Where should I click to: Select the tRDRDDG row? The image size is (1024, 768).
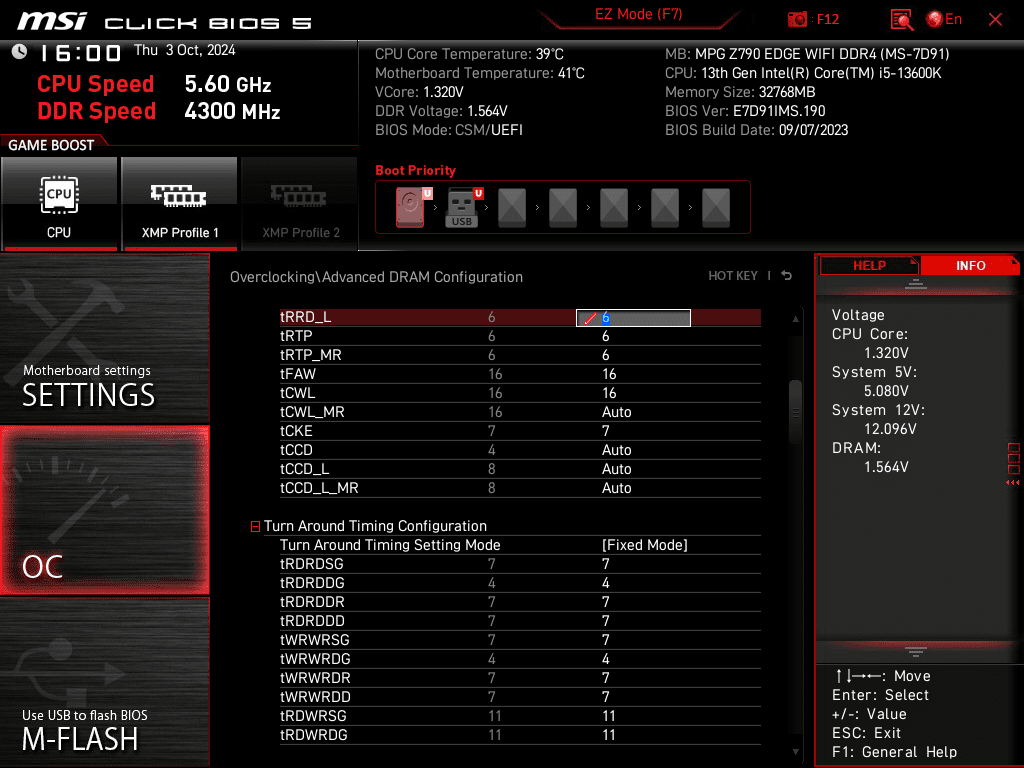(520, 583)
